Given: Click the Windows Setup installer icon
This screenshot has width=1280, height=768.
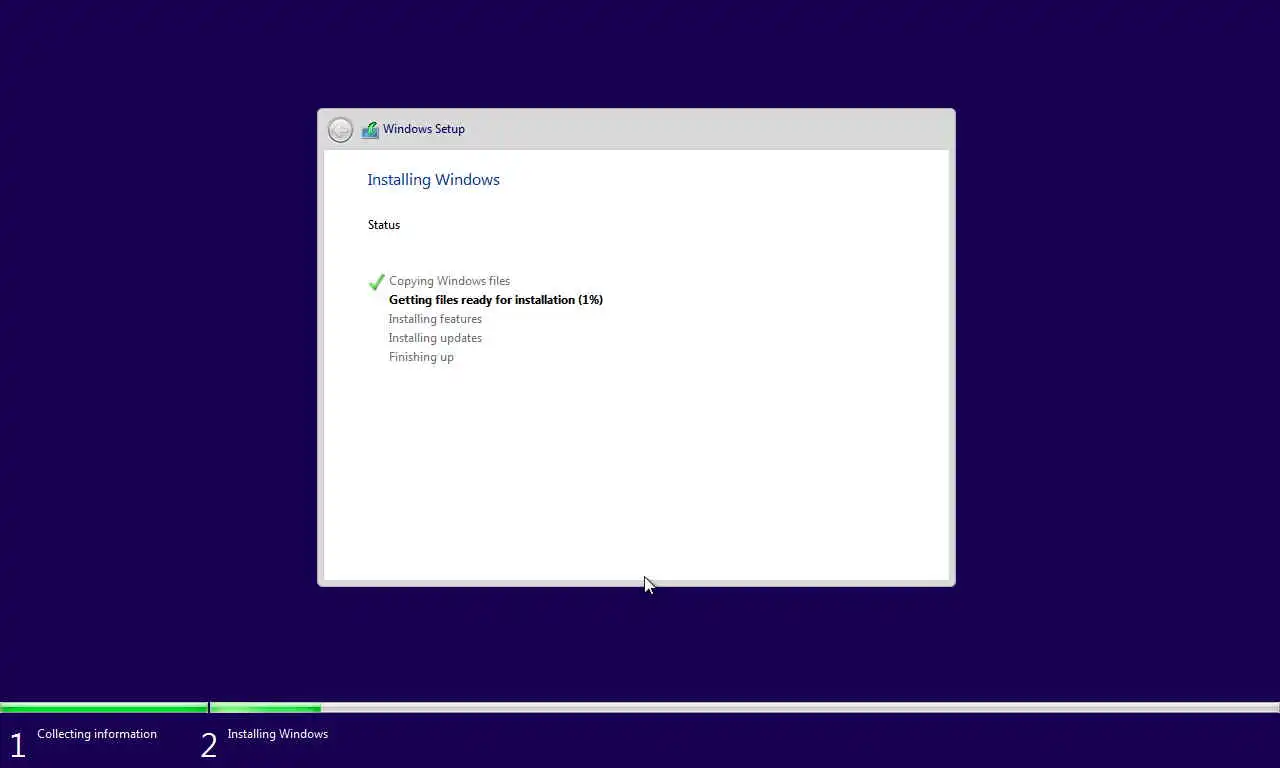Looking at the screenshot, I should [370, 129].
